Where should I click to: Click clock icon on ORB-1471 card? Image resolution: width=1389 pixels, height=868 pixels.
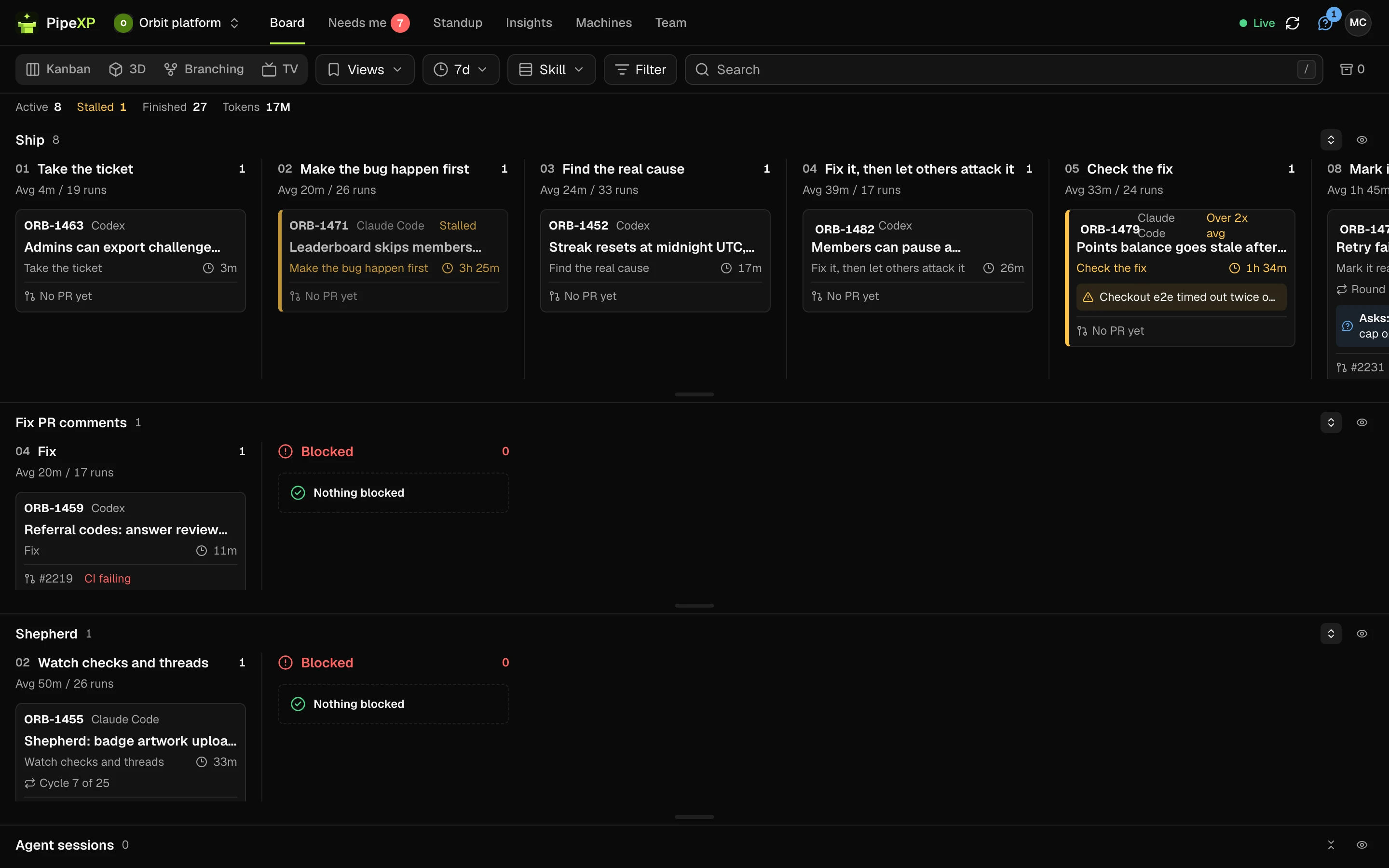coord(448,268)
